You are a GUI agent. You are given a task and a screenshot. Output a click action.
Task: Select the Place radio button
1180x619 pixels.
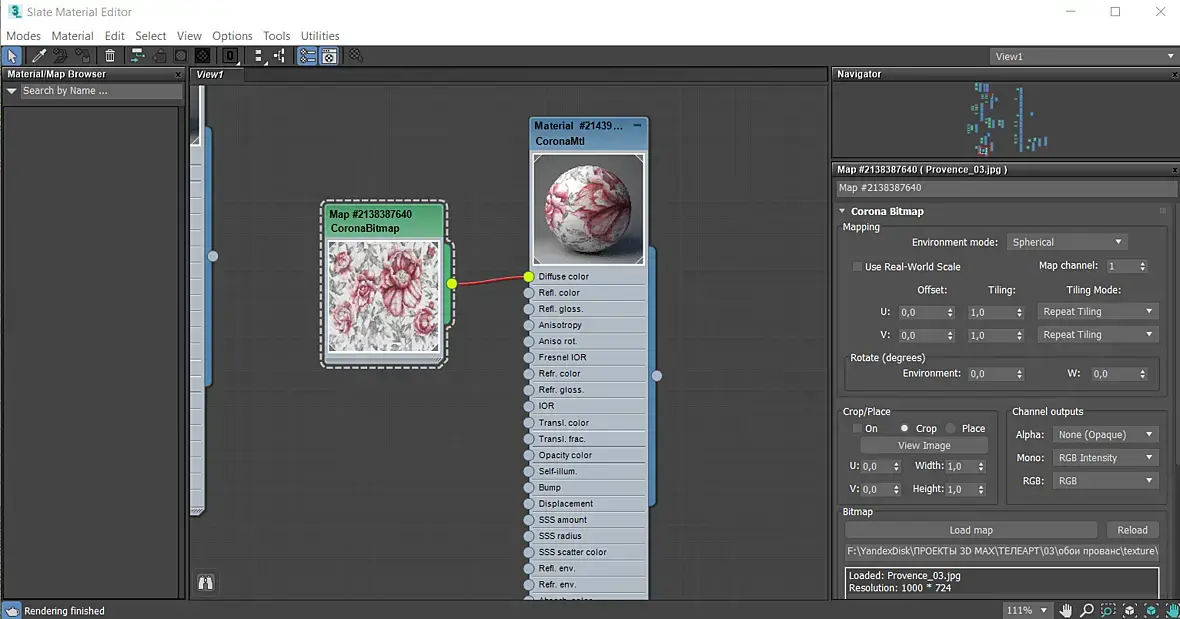click(951, 428)
